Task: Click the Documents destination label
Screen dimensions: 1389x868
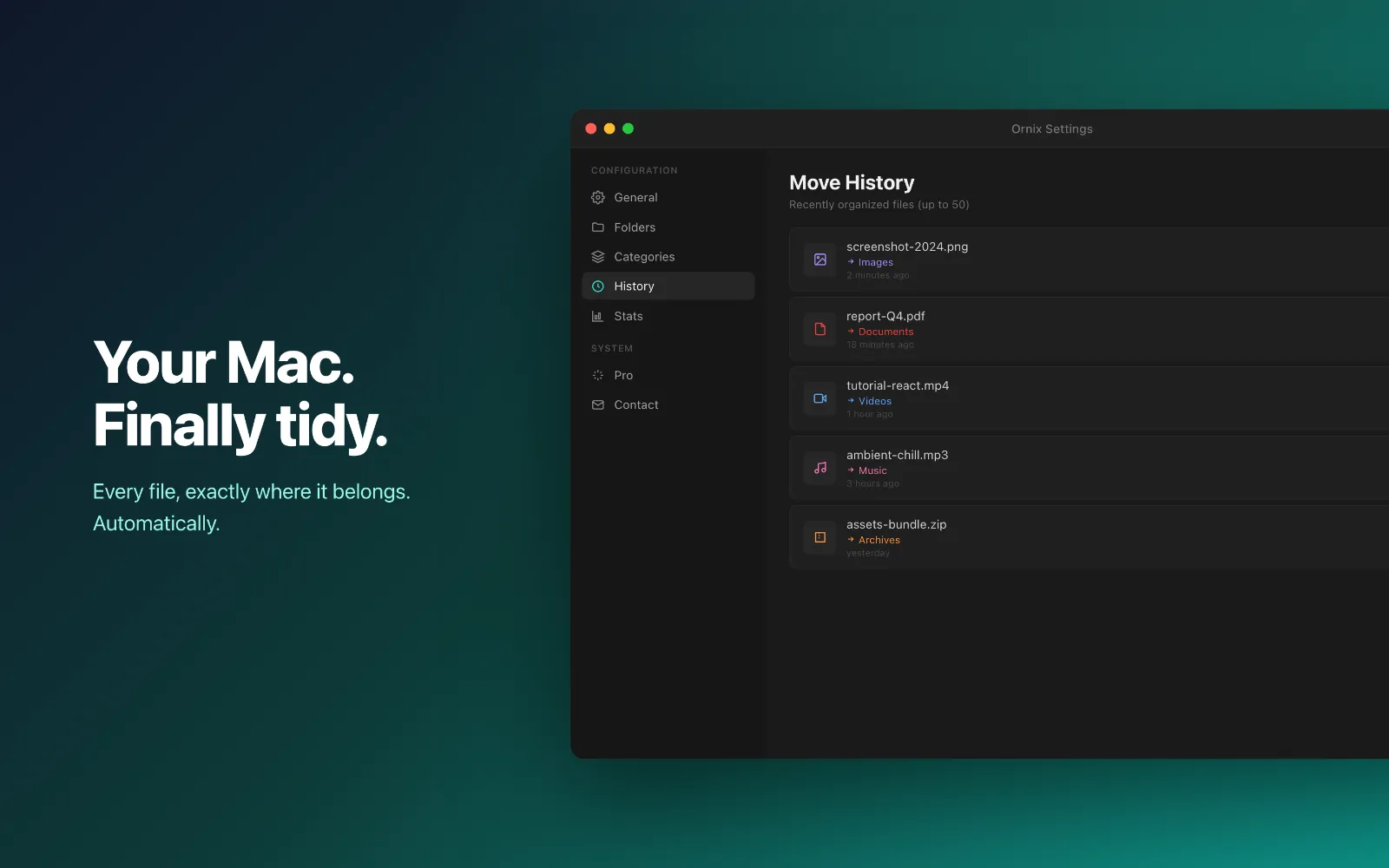Action: (x=885, y=332)
